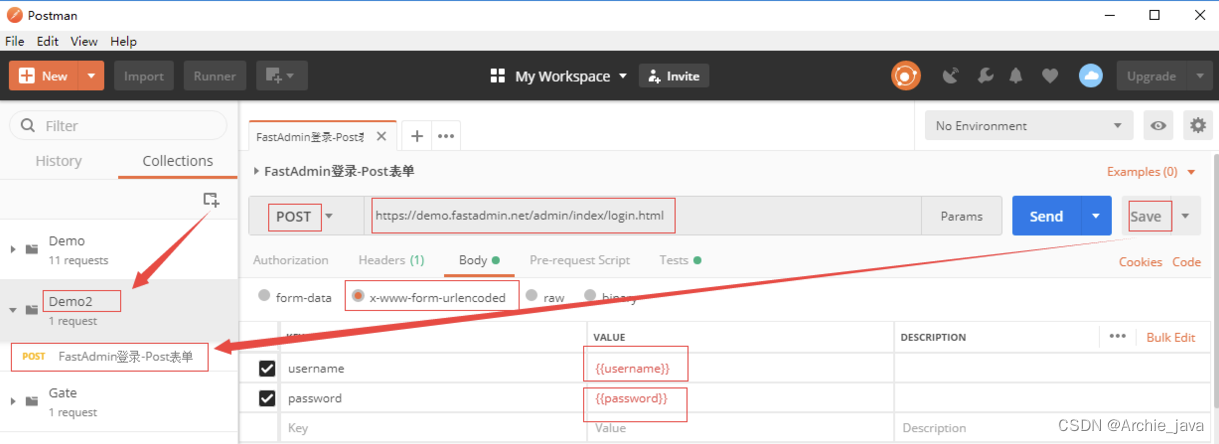Open Send button dropdown arrow

tap(1096, 216)
